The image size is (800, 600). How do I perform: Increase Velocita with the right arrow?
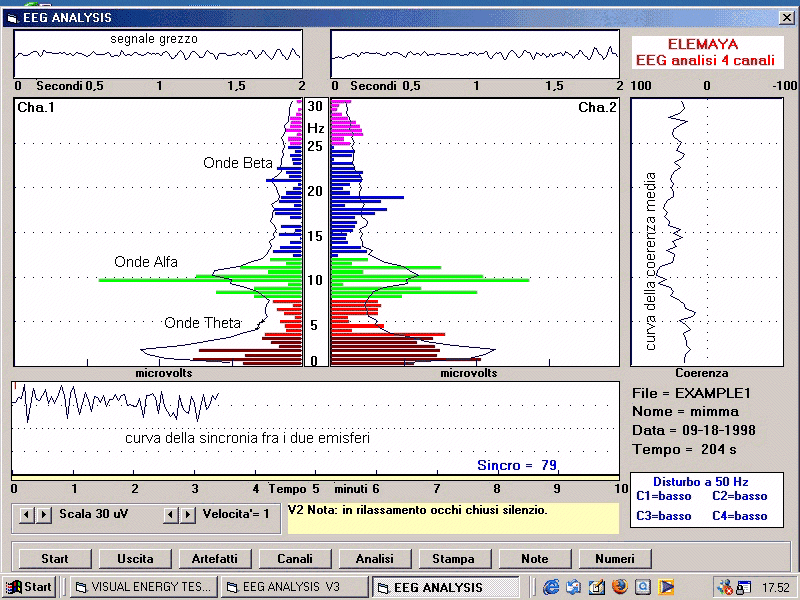187,514
